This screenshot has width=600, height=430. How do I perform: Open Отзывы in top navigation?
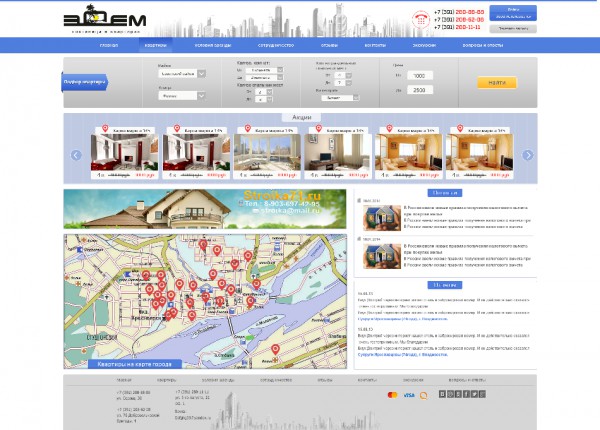pos(329,45)
